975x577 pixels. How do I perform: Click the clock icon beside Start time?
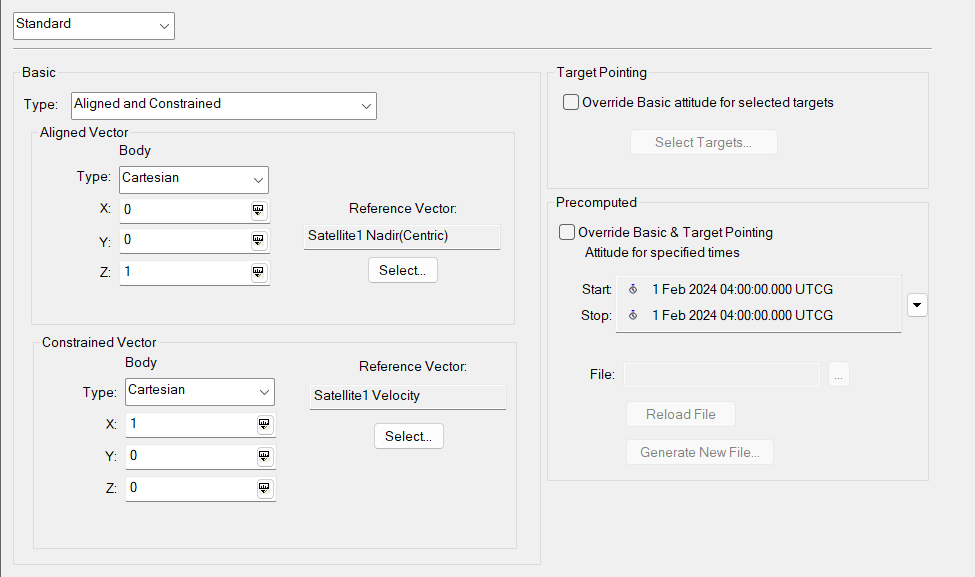(x=632, y=289)
